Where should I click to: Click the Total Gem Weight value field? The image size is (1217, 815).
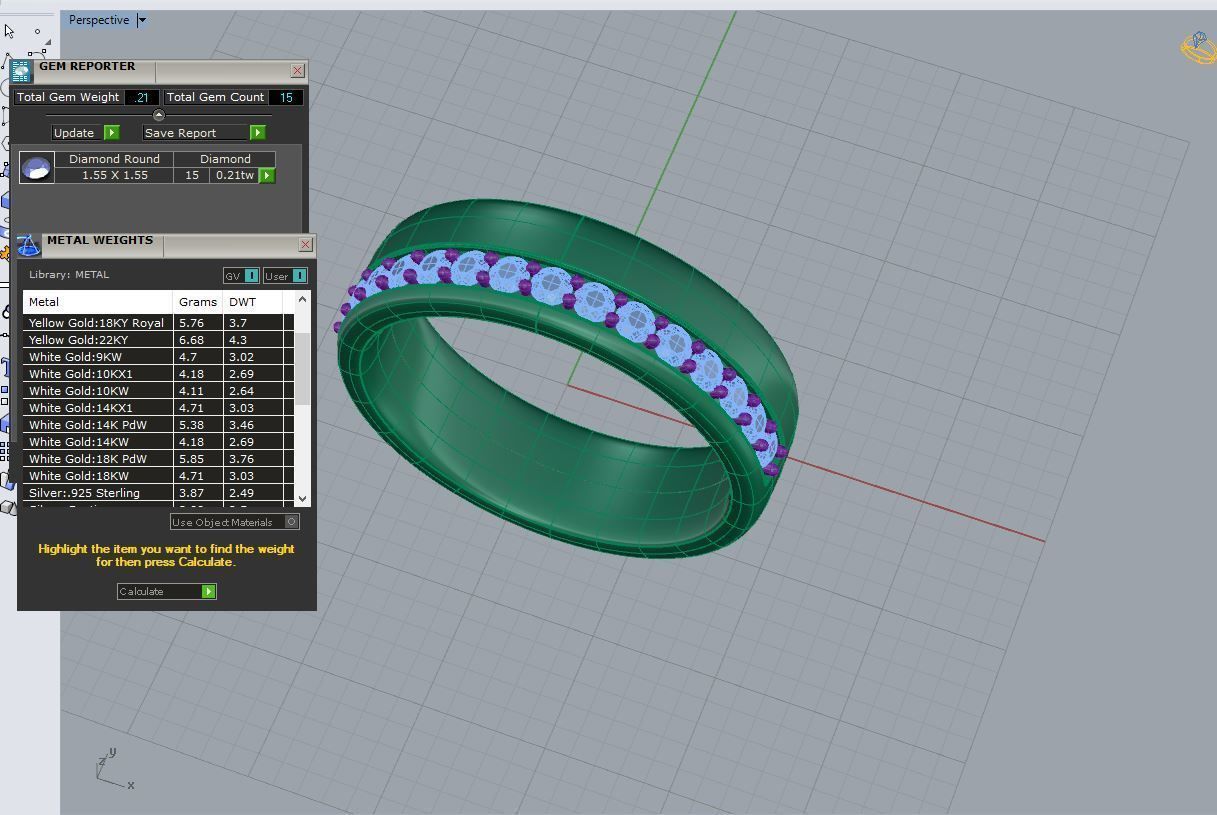point(141,97)
